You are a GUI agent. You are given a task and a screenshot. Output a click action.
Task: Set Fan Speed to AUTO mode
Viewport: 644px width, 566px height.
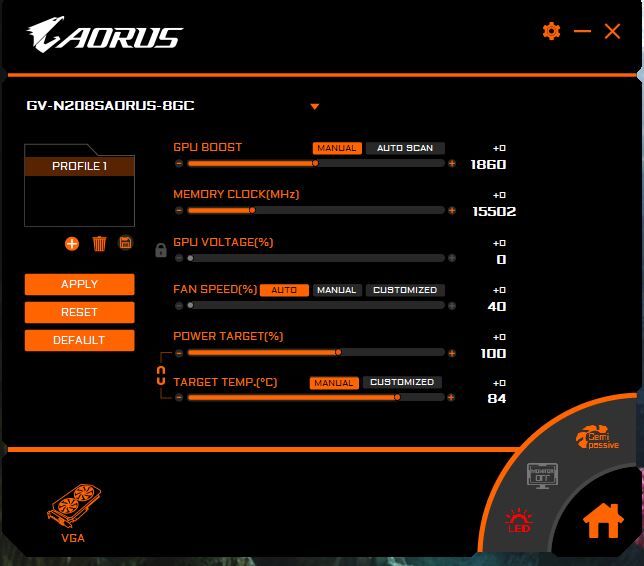pyautogui.click(x=284, y=290)
